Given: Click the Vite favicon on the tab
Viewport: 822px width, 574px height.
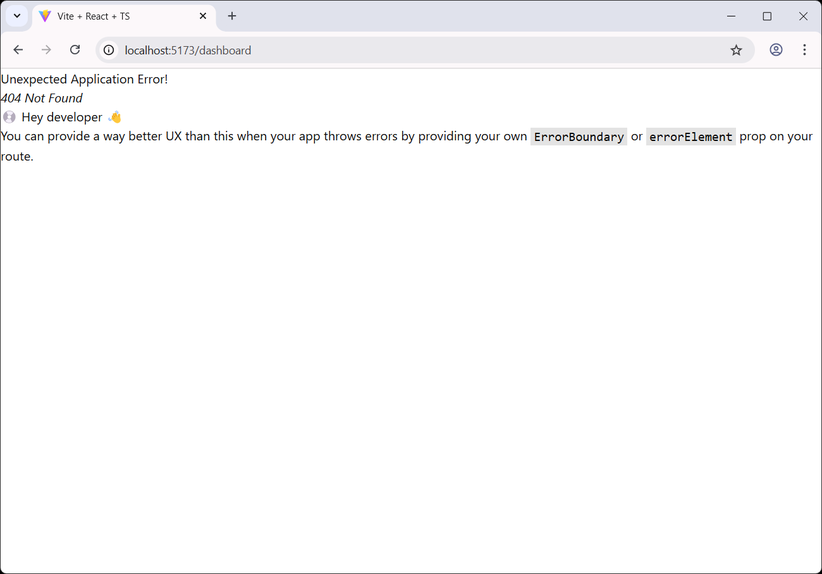Looking at the screenshot, I should point(45,16).
